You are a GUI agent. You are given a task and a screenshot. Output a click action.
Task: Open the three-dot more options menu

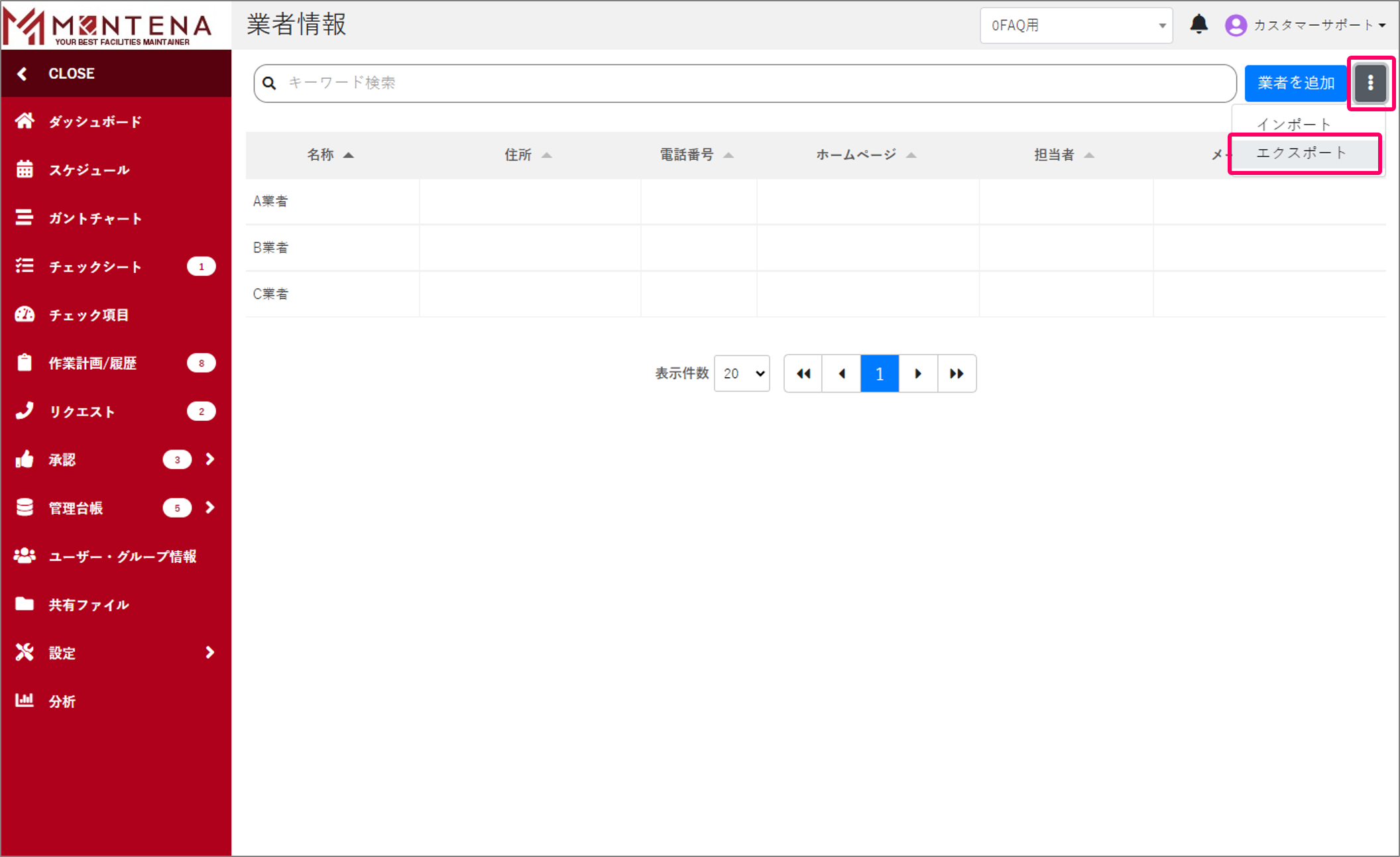[x=1370, y=83]
